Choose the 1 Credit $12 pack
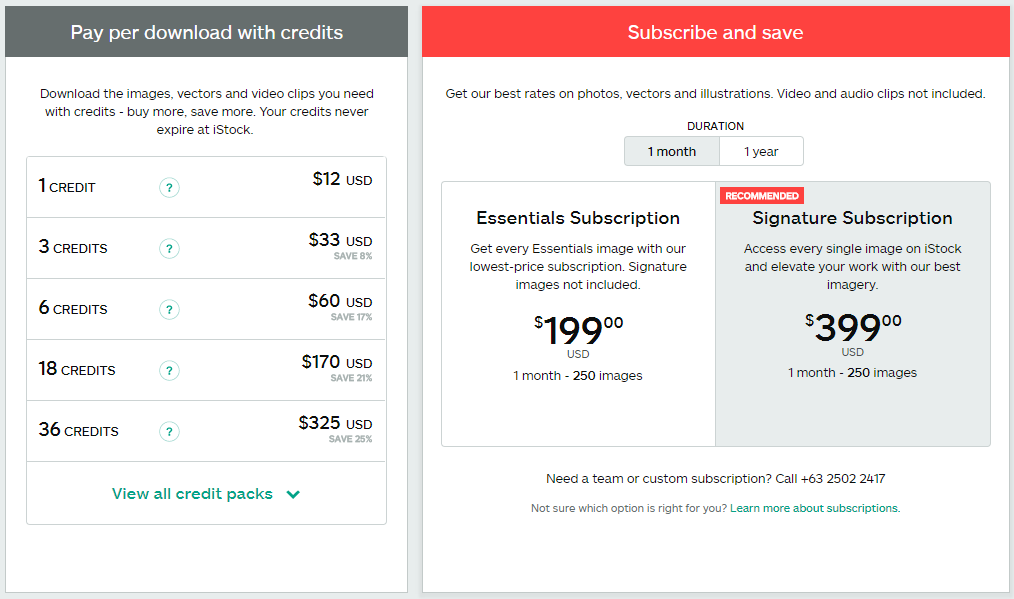The height and width of the screenshot is (599, 1014). point(206,187)
